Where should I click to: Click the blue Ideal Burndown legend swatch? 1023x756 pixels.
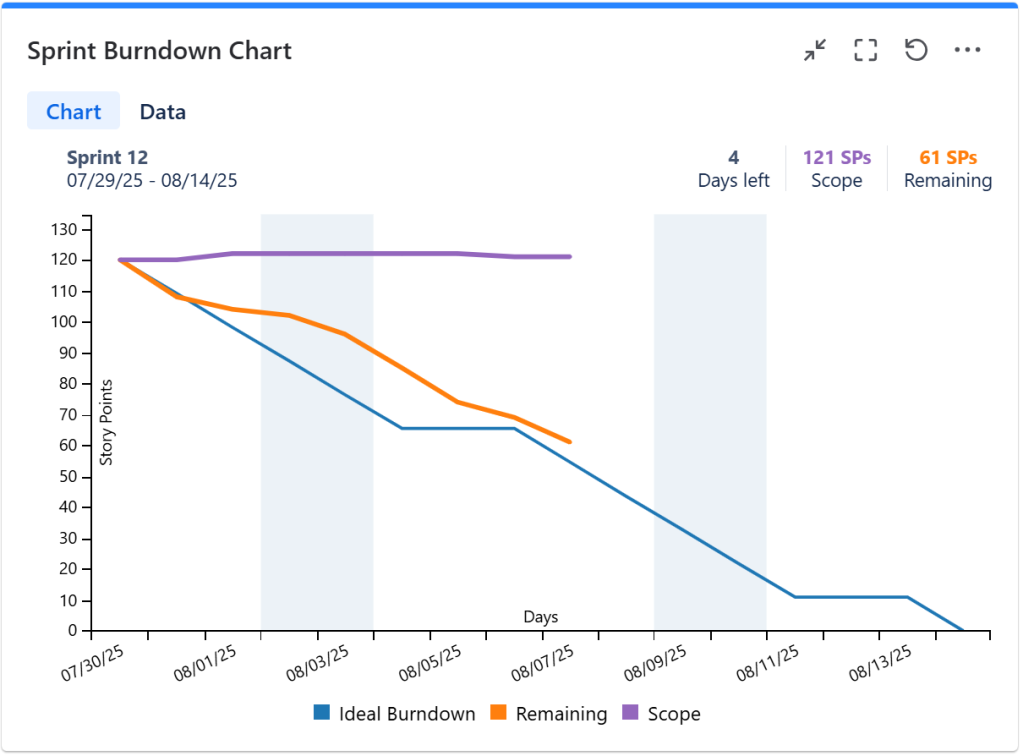pyautogui.click(x=322, y=712)
